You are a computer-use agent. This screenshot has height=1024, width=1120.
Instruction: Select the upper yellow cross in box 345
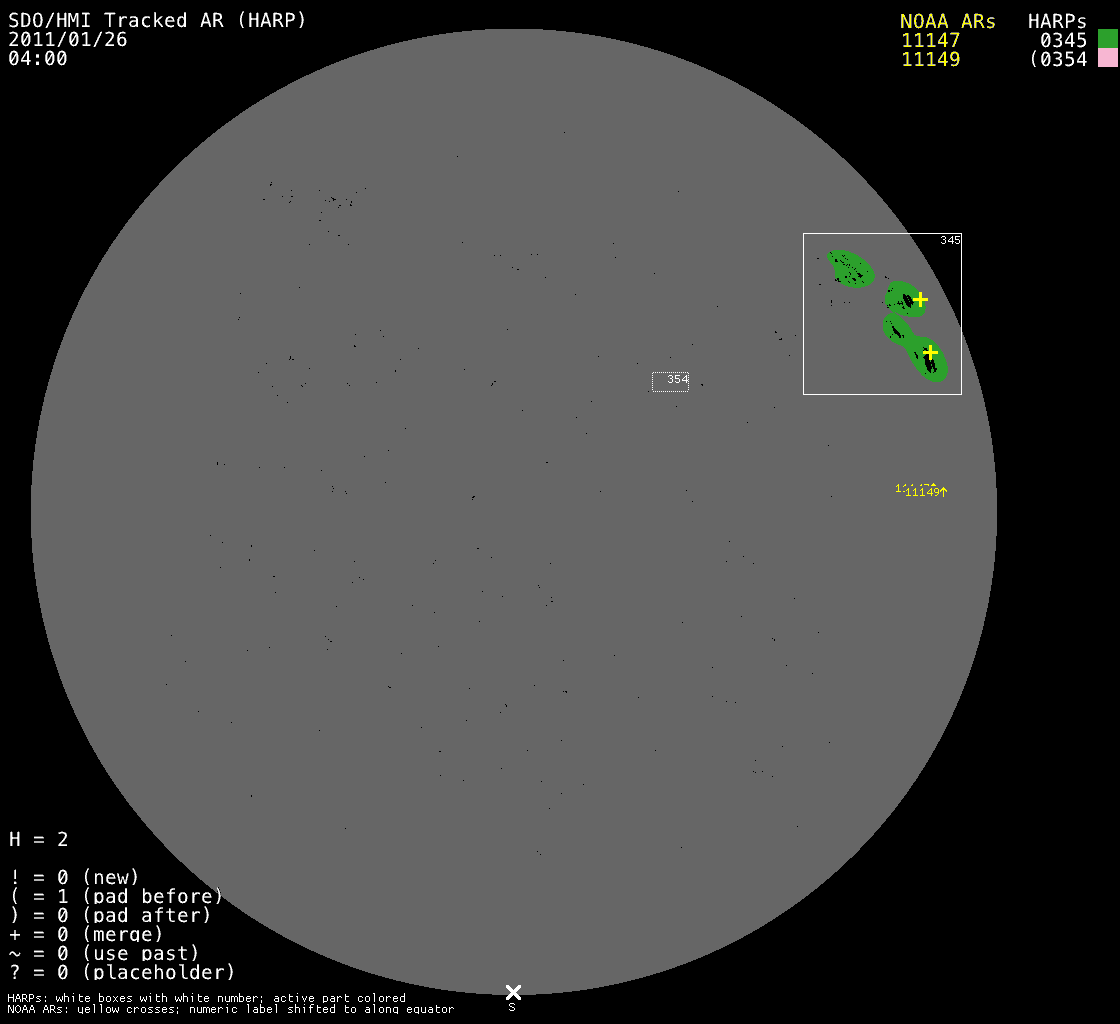920,299
